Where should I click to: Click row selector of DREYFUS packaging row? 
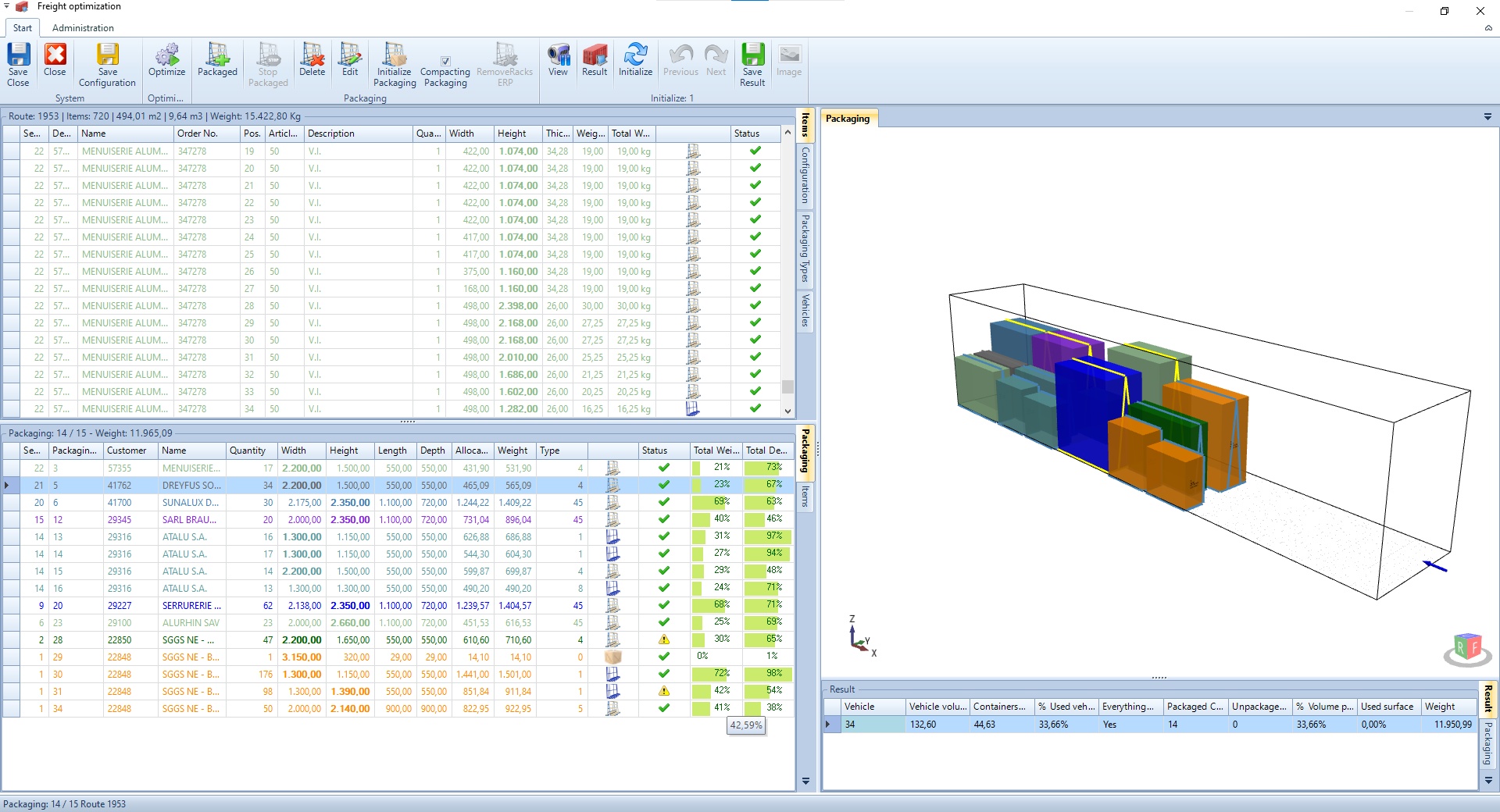[11, 485]
